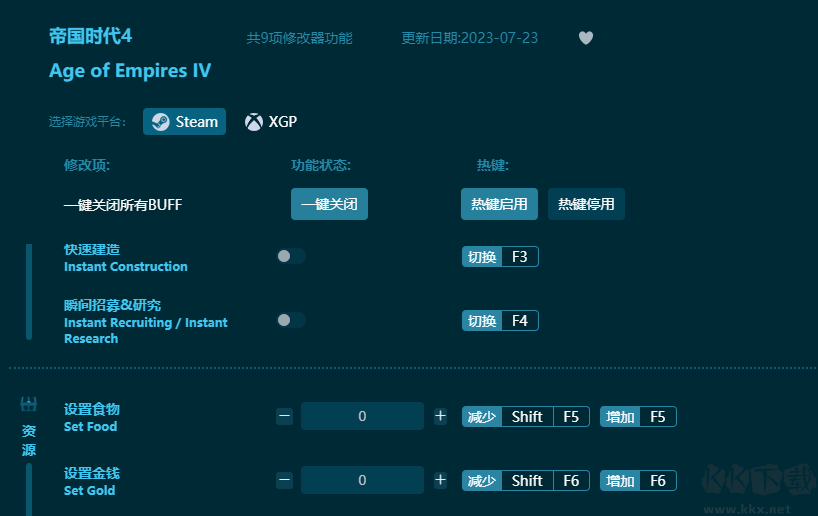Image resolution: width=818 pixels, height=516 pixels.
Task: Click the Set Food value input field
Action: pyautogui.click(x=362, y=416)
